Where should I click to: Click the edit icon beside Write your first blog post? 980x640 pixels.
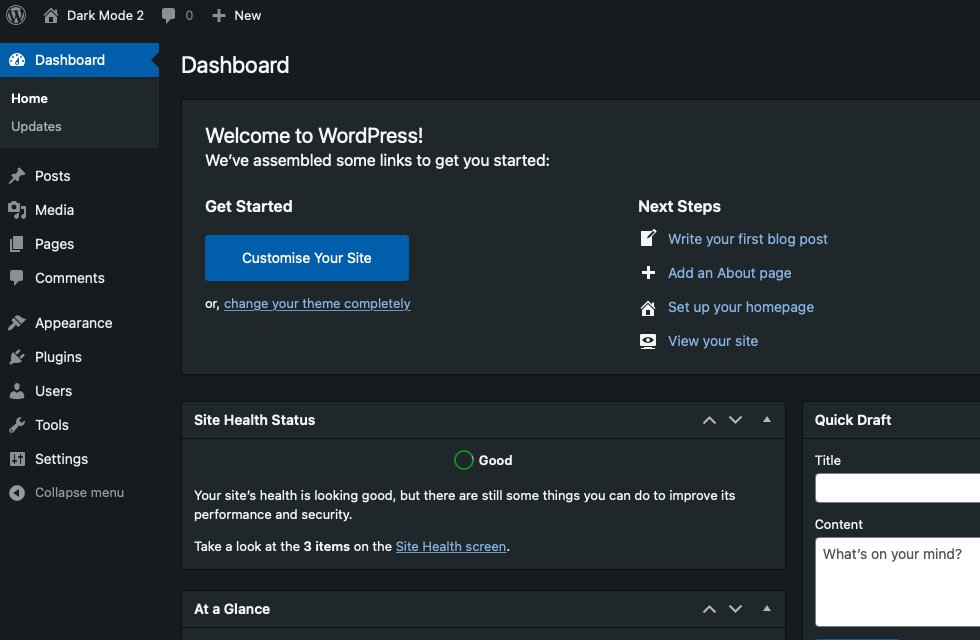[648, 238]
